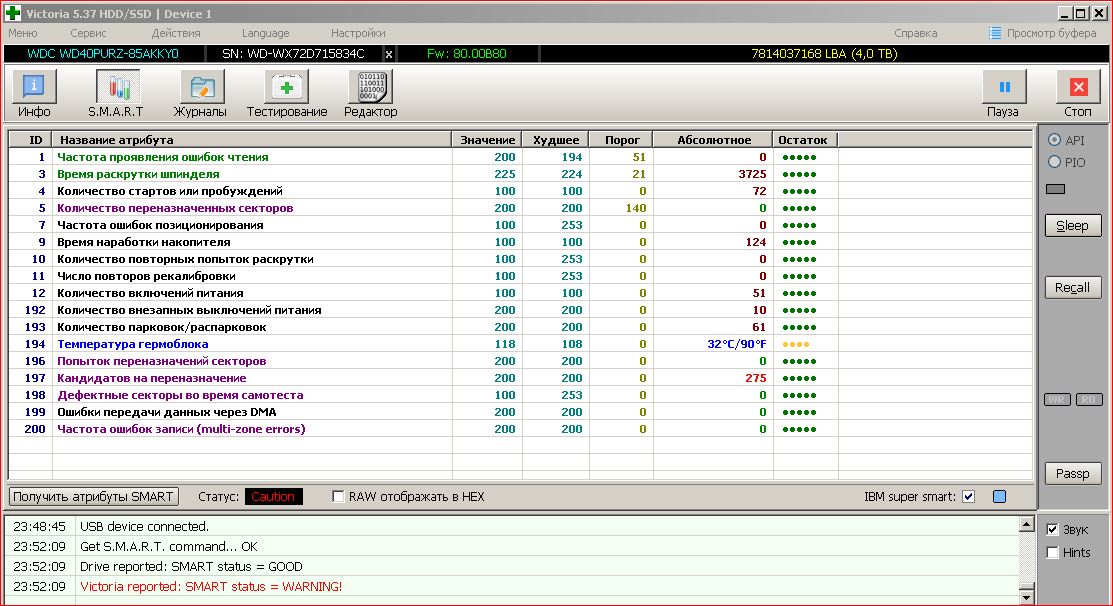Click the gray indicator below PIO

click(1056, 189)
